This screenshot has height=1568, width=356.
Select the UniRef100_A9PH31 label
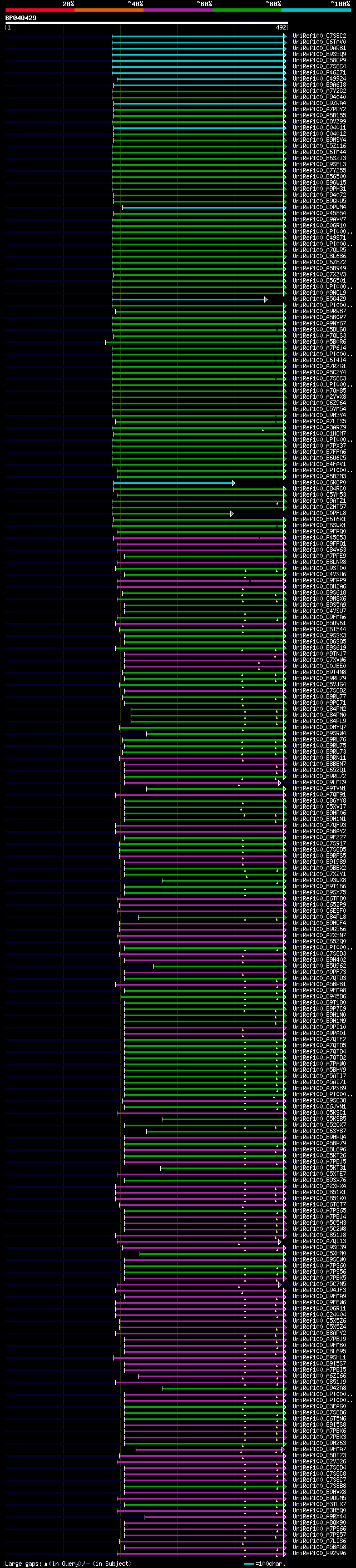(319, 189)
